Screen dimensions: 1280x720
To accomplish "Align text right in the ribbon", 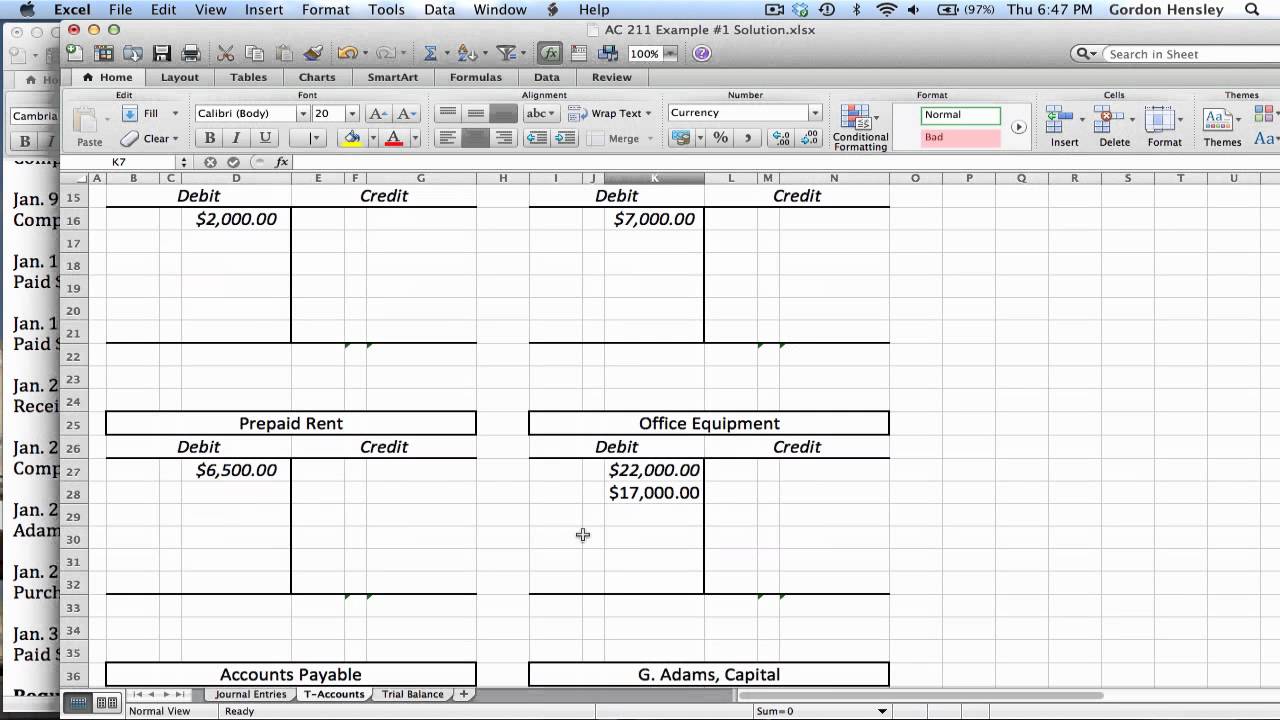I will pyautogui.click(x=504, y=138).
